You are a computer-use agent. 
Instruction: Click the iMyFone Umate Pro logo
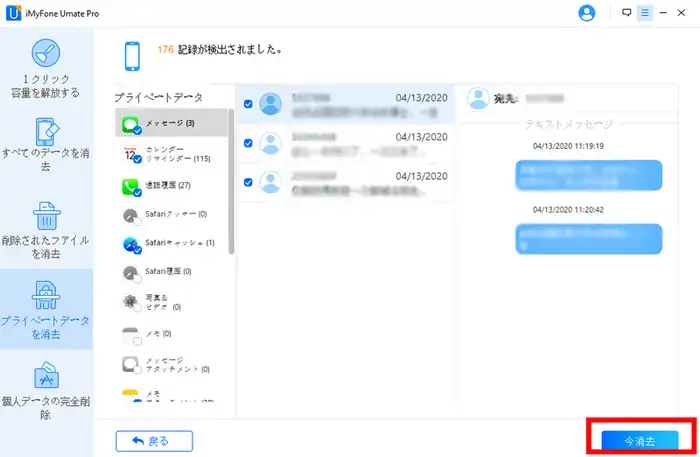pos(13,13)
